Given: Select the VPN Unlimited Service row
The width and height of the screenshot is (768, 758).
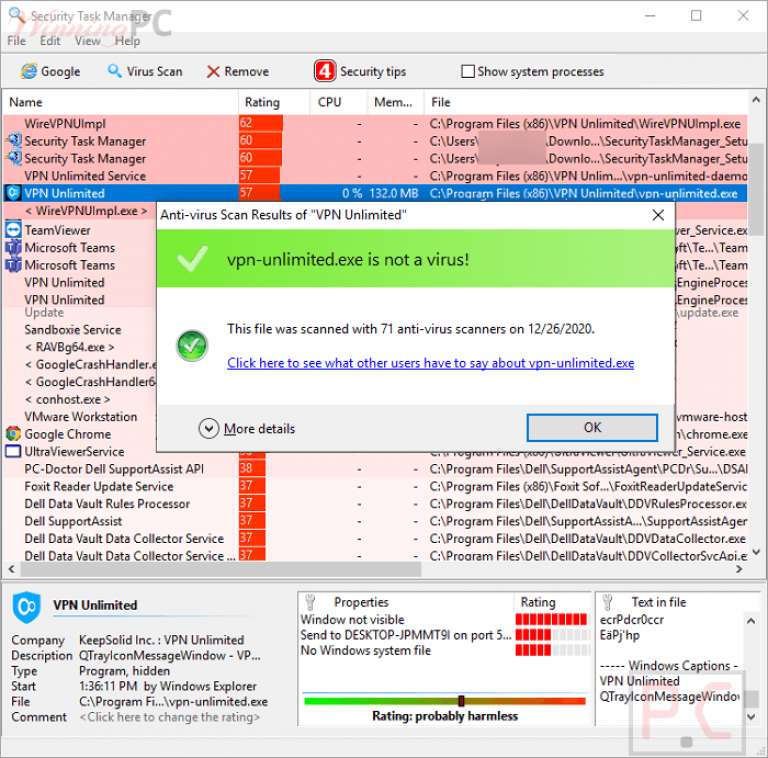Looking at the screenshot, I should [375, 176].
